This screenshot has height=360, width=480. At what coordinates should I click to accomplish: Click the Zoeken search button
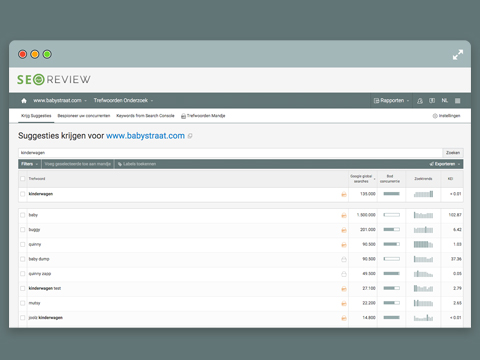click(453, 153)
